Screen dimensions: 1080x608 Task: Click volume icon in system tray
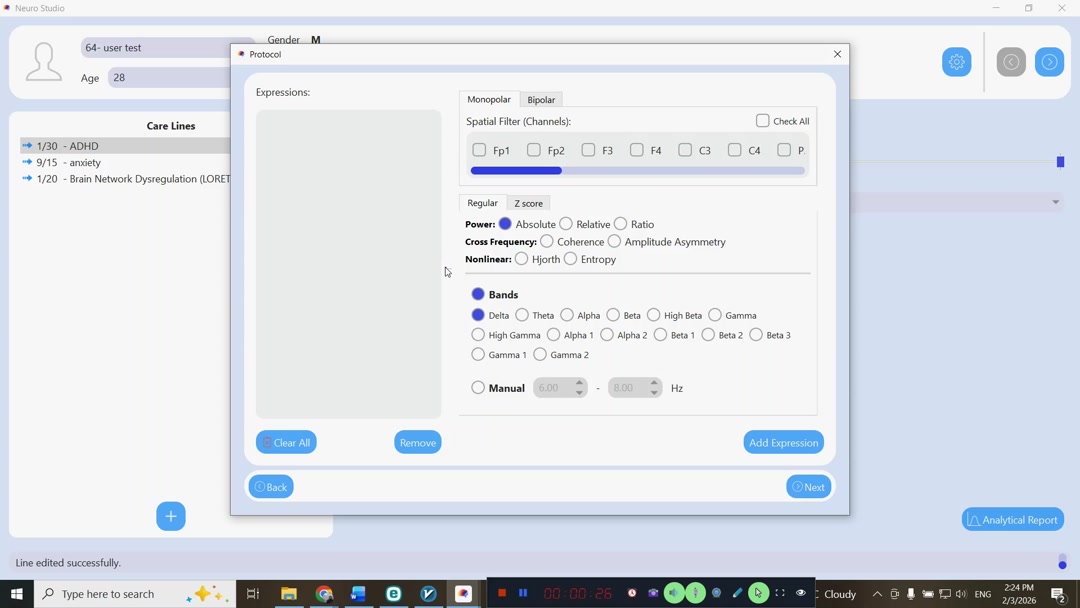tap(962, 593)
